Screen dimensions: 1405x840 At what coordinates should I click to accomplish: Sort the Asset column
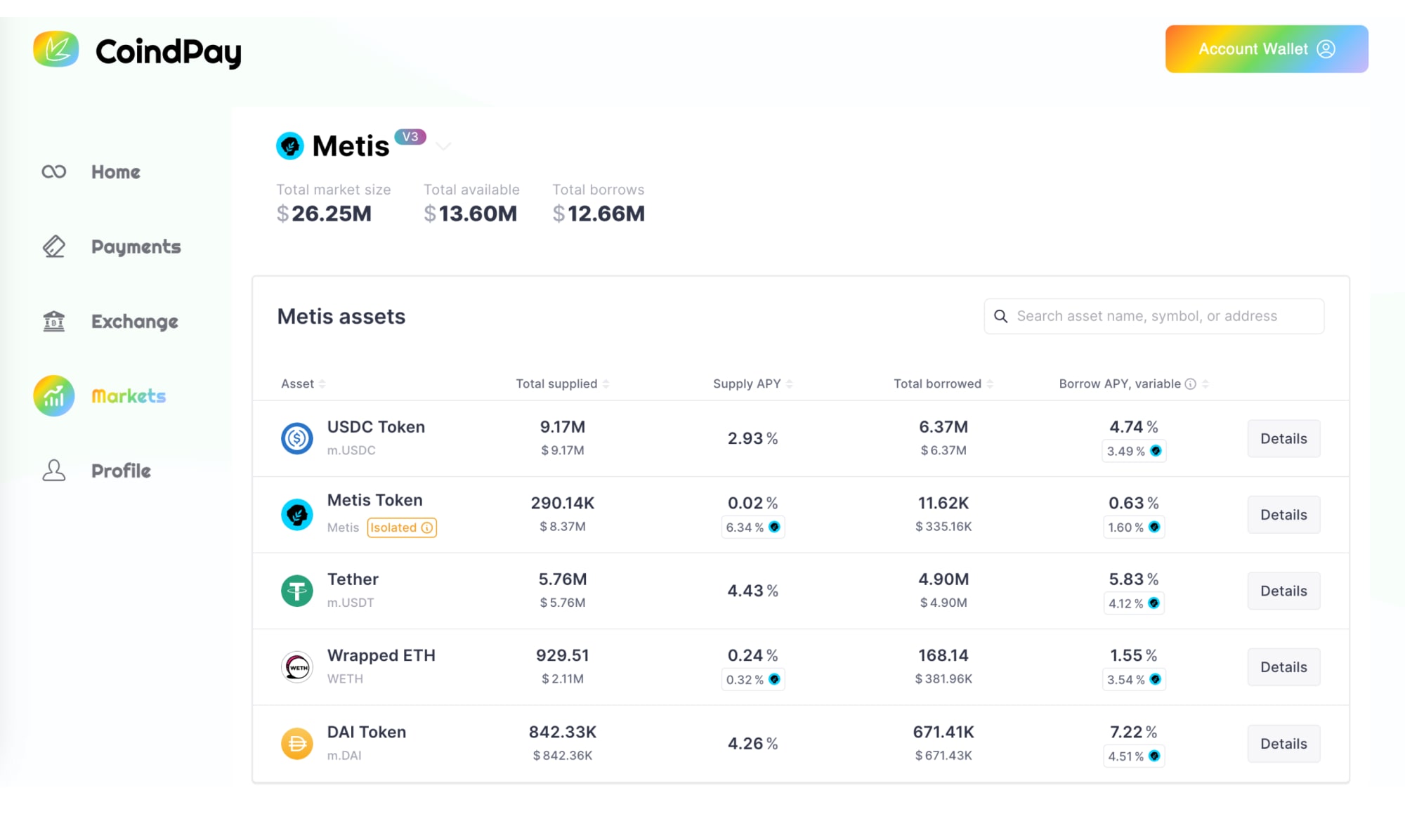tap(322, 383)
